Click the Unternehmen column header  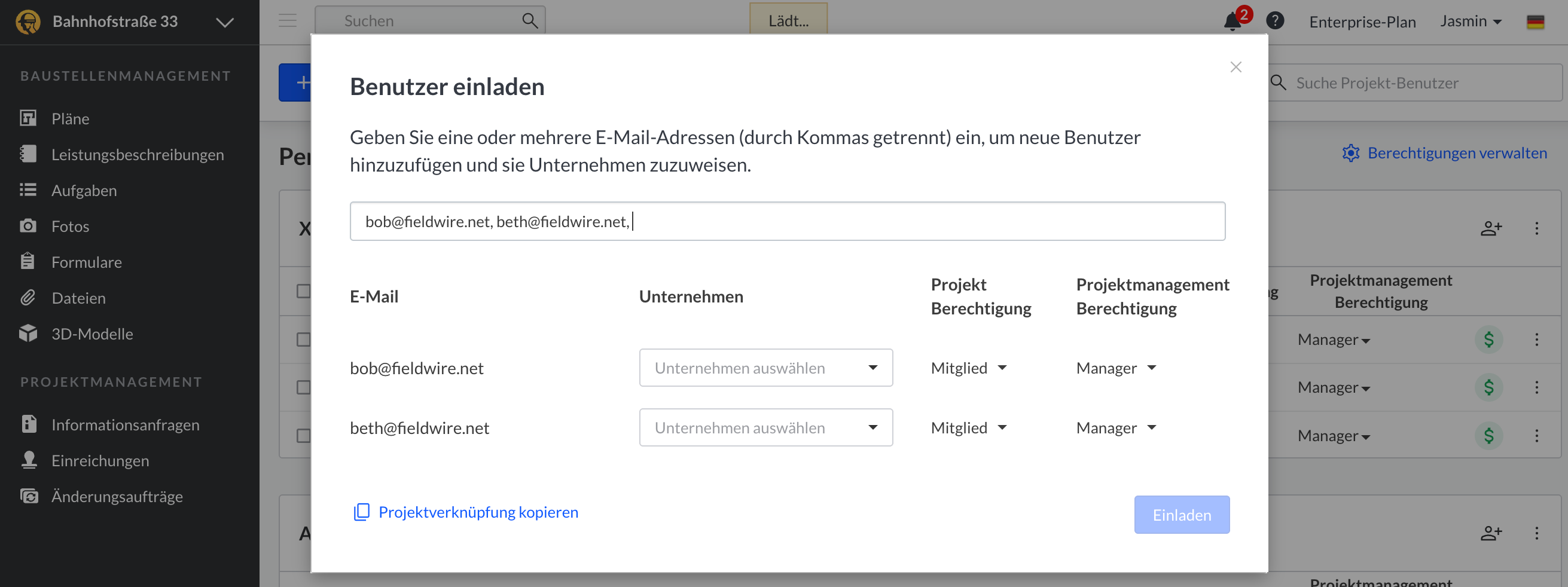(691, 296)
